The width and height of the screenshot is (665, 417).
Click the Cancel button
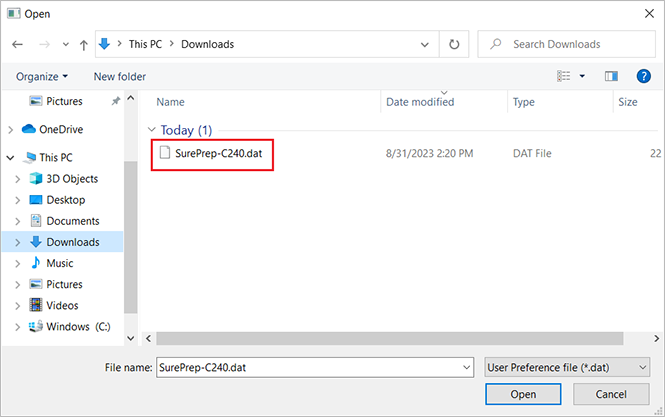611,394
